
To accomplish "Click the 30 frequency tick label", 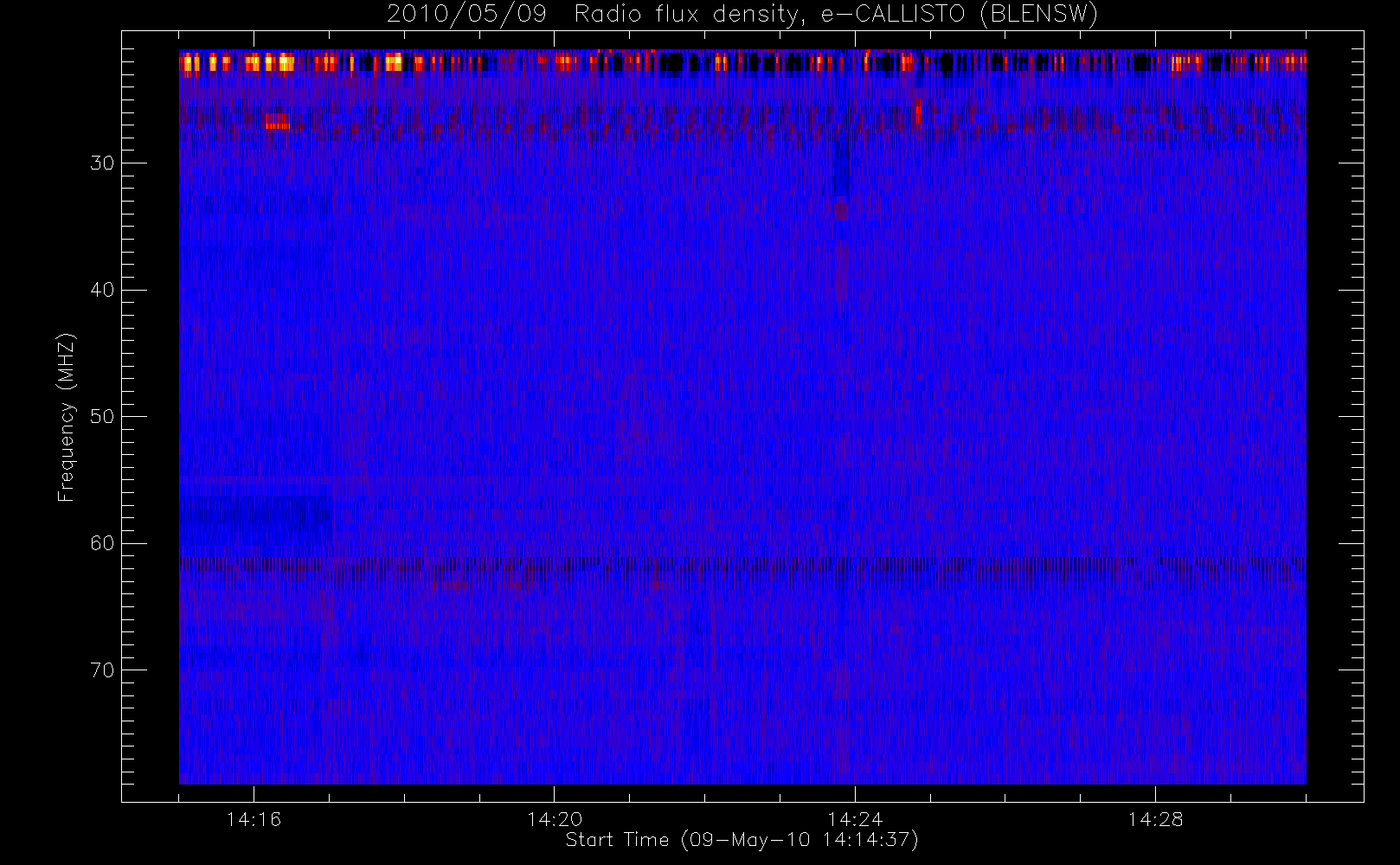I will point(102,163).
